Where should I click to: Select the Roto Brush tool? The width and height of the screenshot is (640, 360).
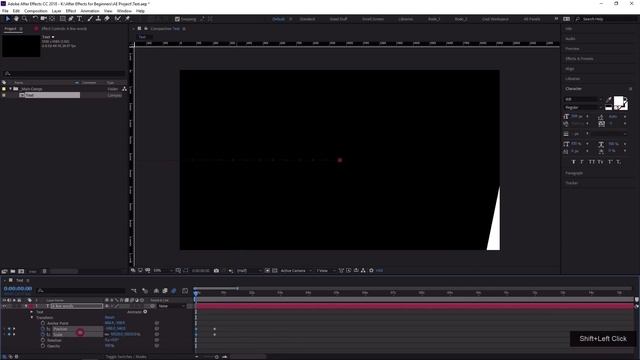[x=118, y=19]
